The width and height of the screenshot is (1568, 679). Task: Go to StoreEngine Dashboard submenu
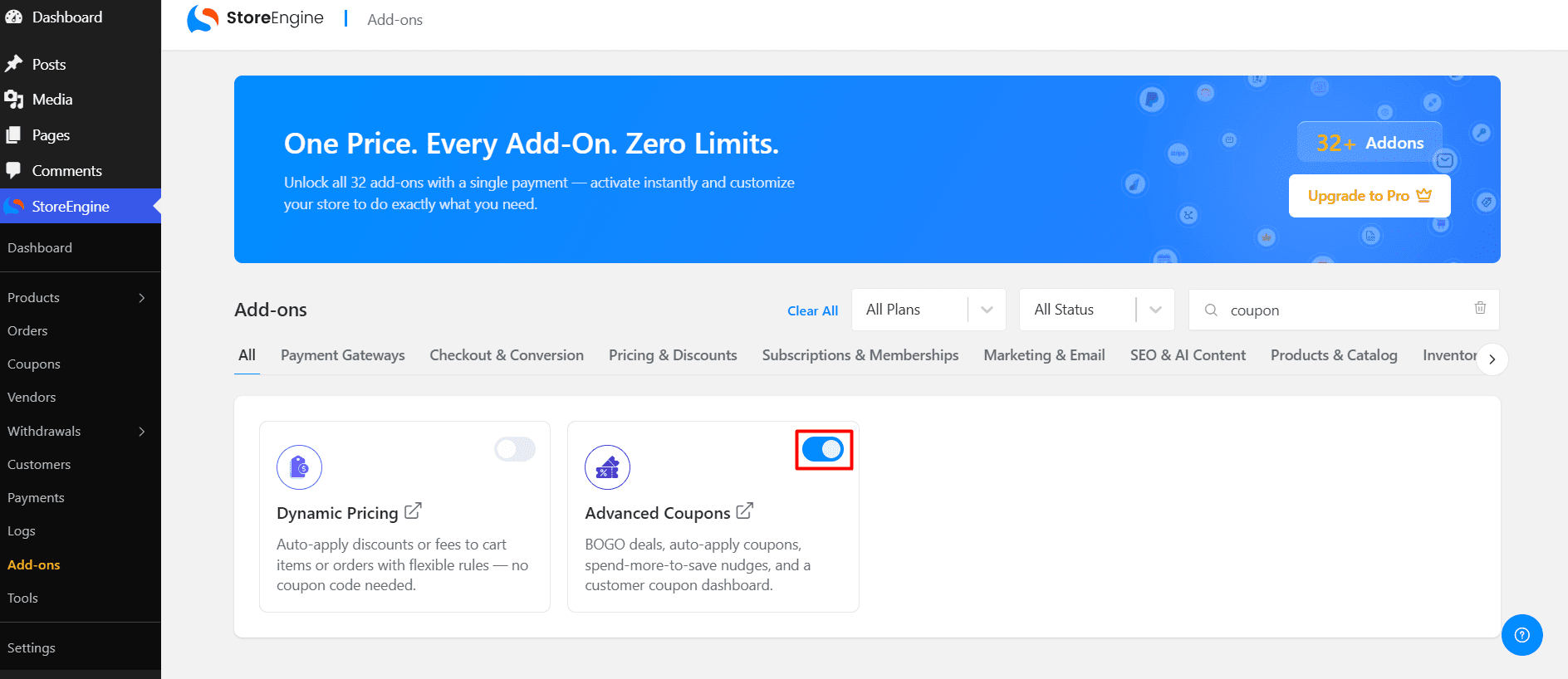click(40, 247)
